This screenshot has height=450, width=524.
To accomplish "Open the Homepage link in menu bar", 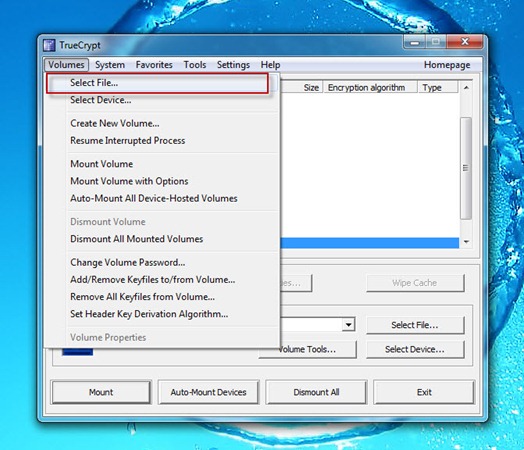I will [447, 65].
